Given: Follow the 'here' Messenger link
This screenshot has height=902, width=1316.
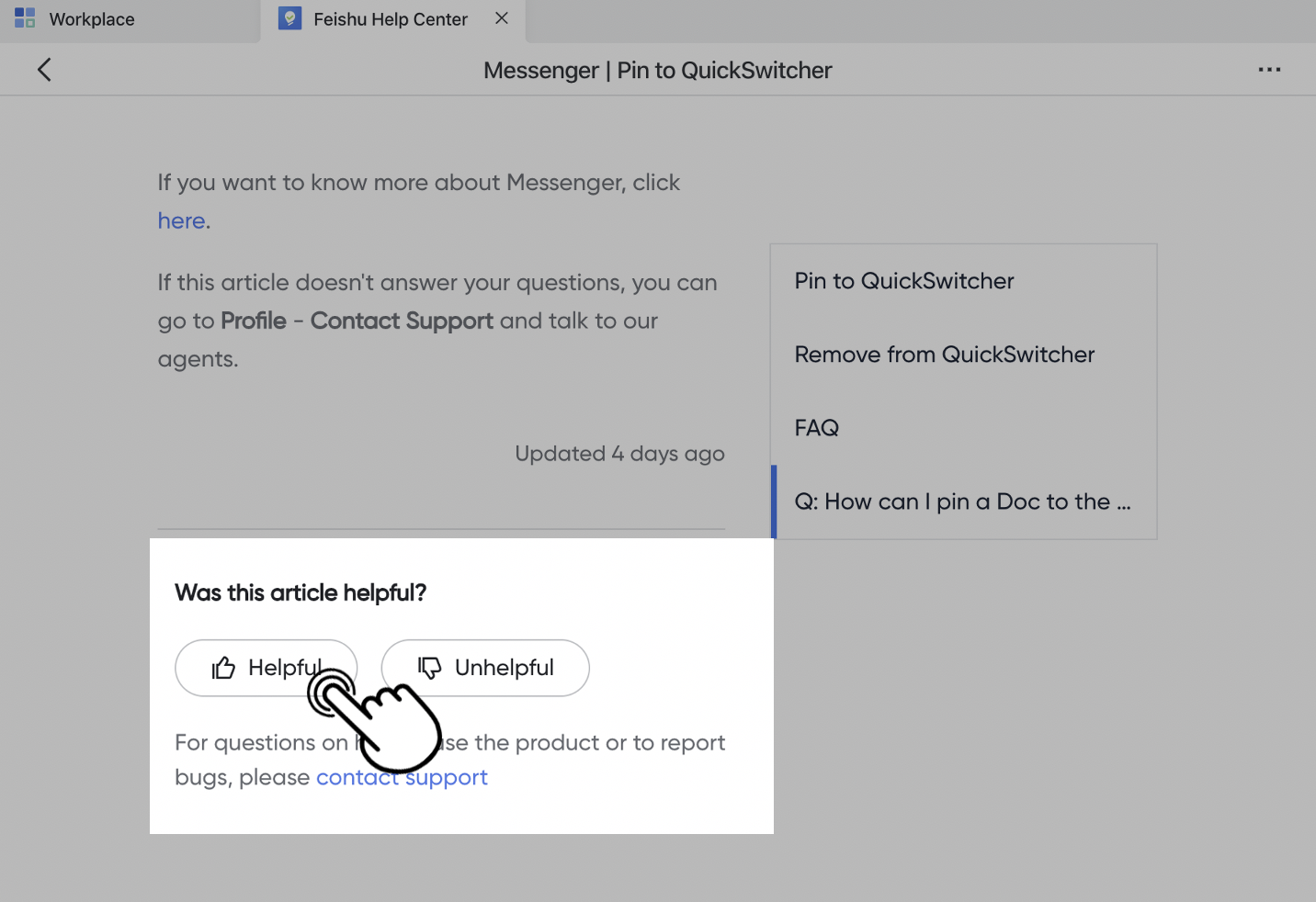Looking at the screenshot, I should tap(181, 221).
